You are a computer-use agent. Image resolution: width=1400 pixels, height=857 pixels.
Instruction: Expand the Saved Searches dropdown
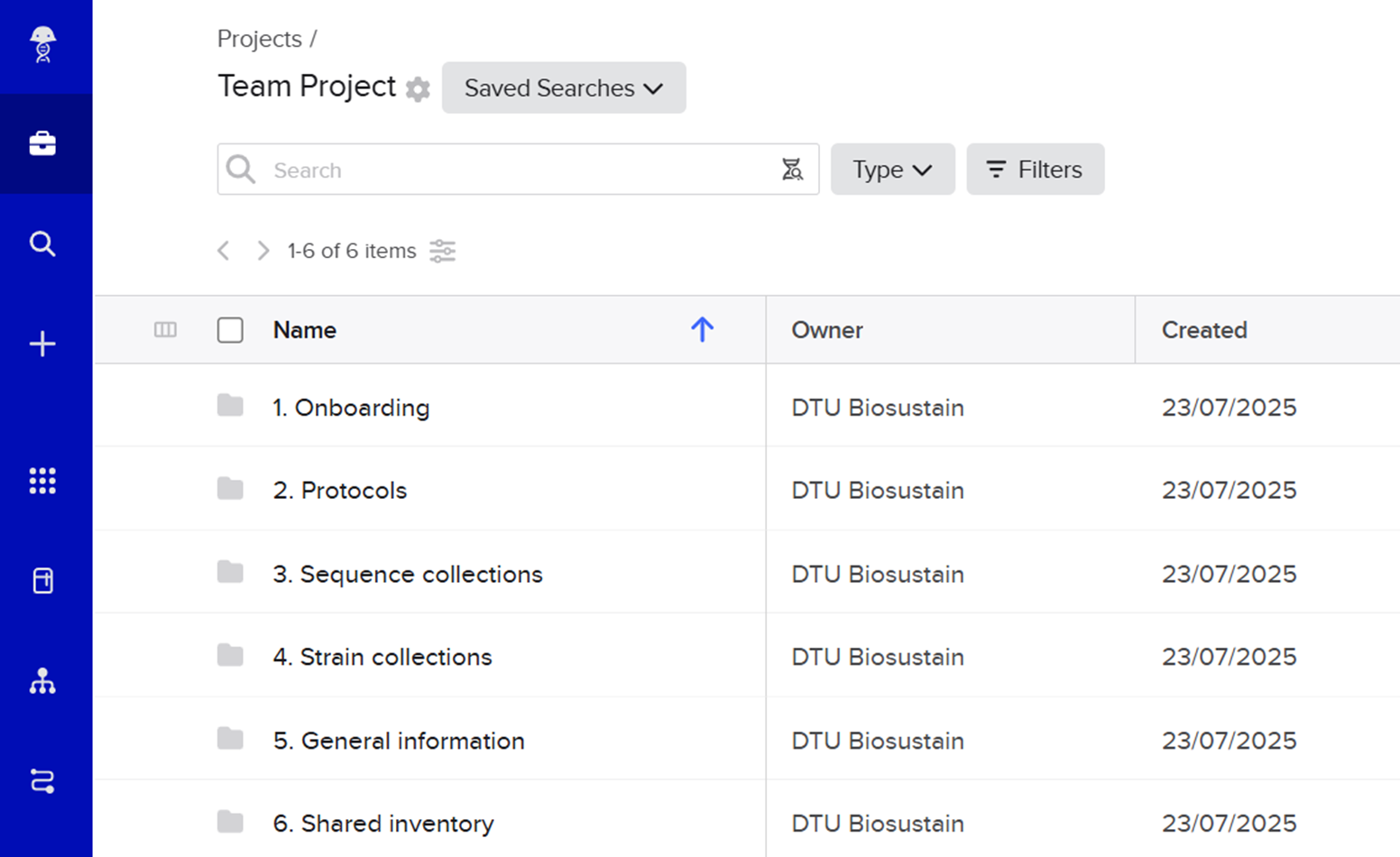[x=564, y=88]
